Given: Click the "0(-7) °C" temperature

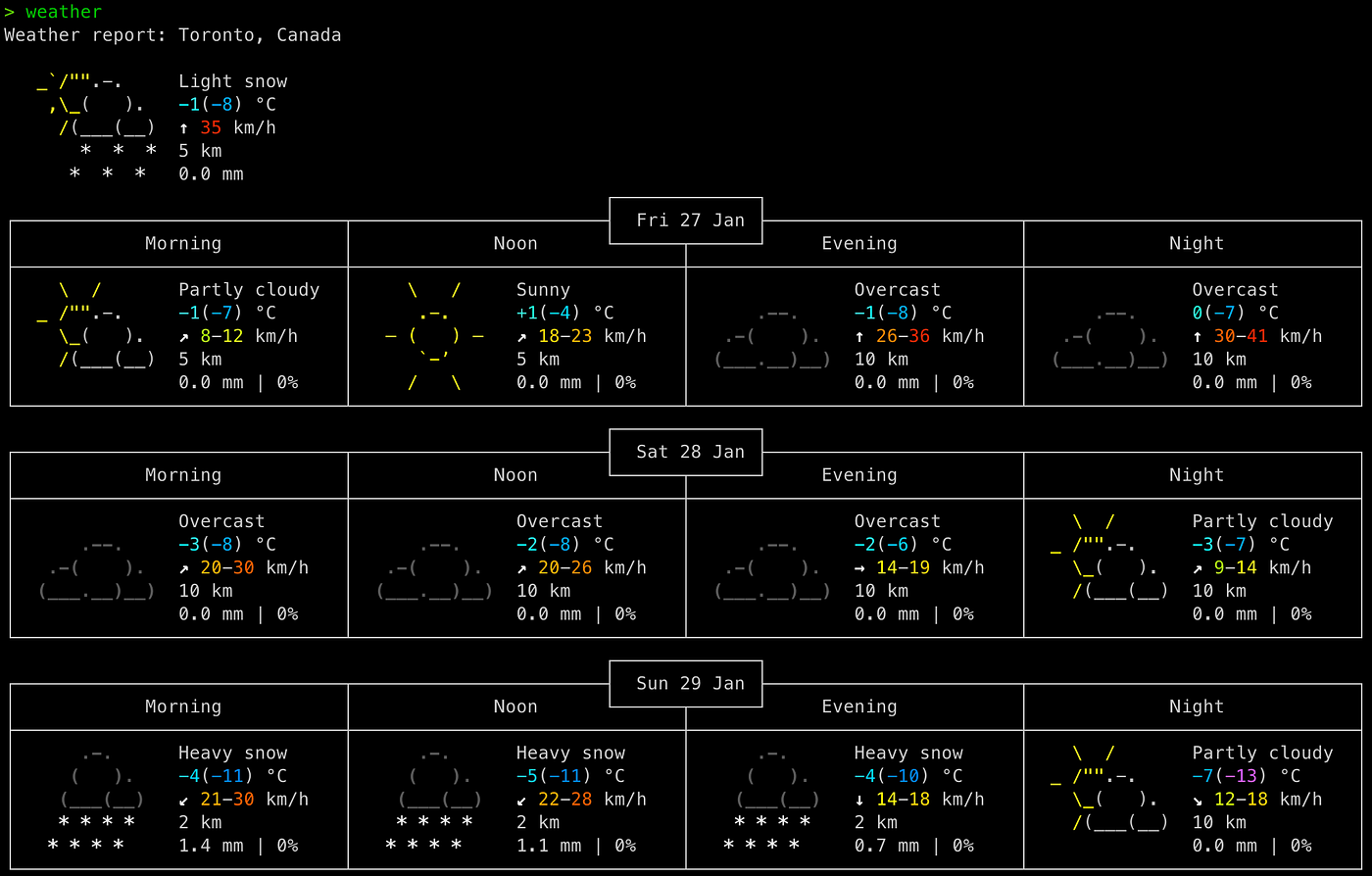Looking at the screenshot, I should point(1236,313).
